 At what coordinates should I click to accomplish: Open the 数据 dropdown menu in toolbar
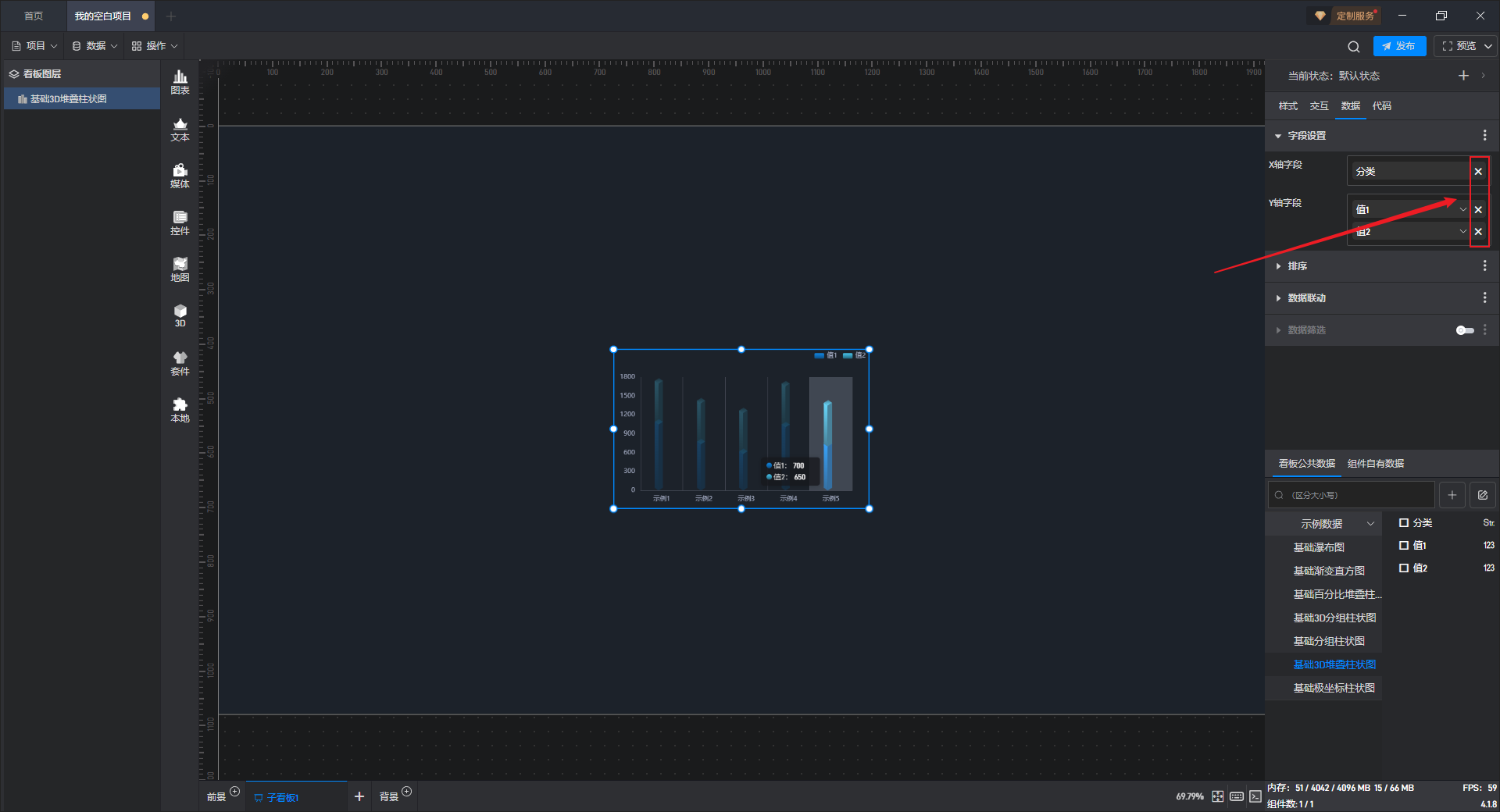coord(95,46)
